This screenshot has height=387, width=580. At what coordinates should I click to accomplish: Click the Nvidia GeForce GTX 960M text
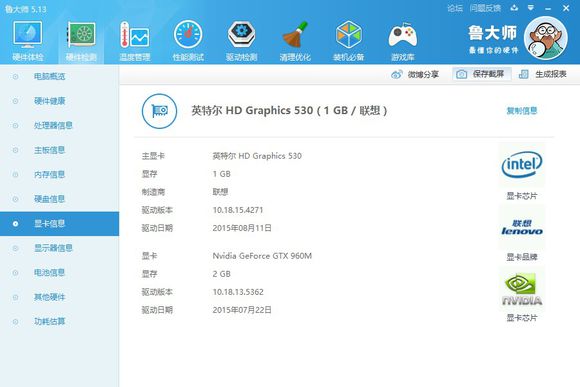[262, 256]
